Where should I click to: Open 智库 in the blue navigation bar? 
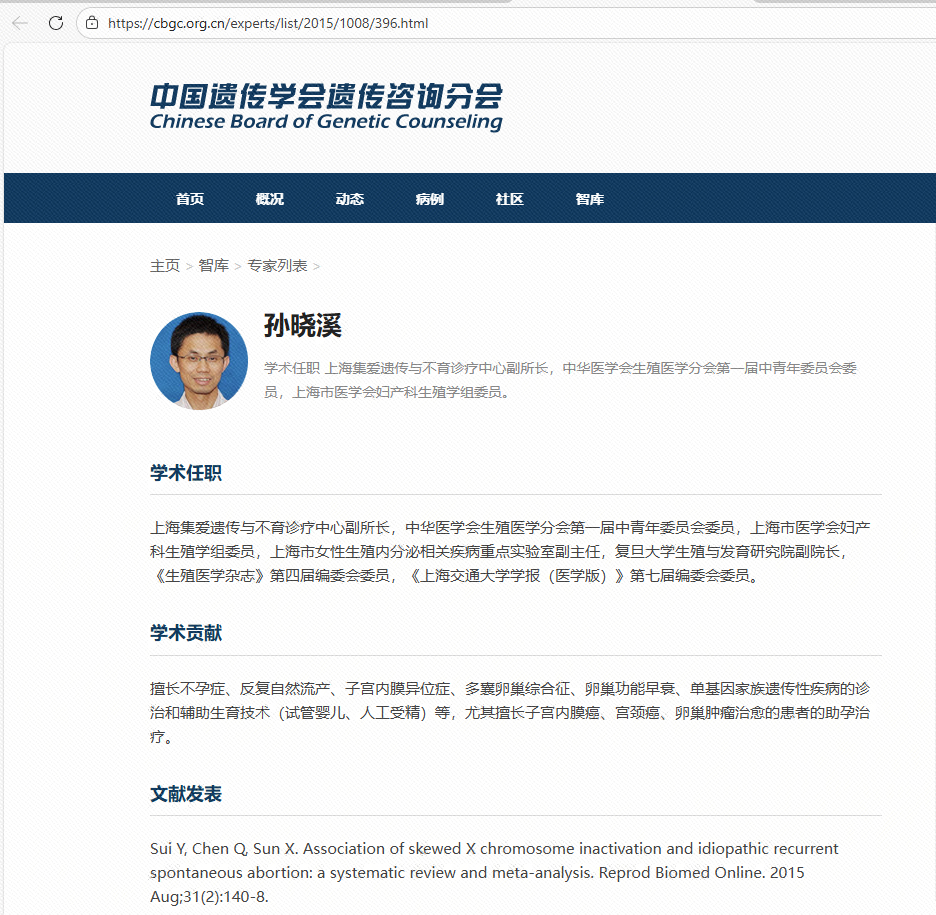(590, 199)
